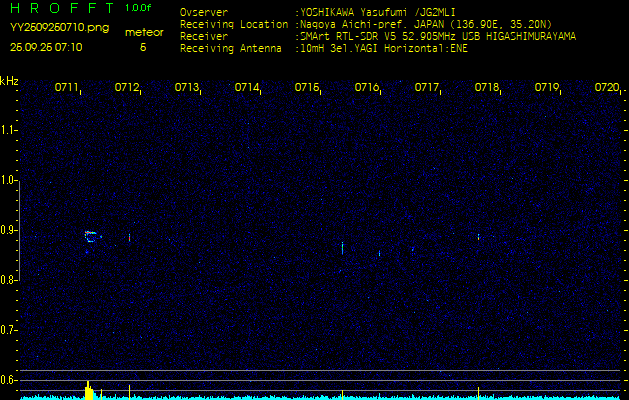This screenshot has height=400, width=629.
Task: Click the yellow signal spike at bottom
Action: [88, 391]
